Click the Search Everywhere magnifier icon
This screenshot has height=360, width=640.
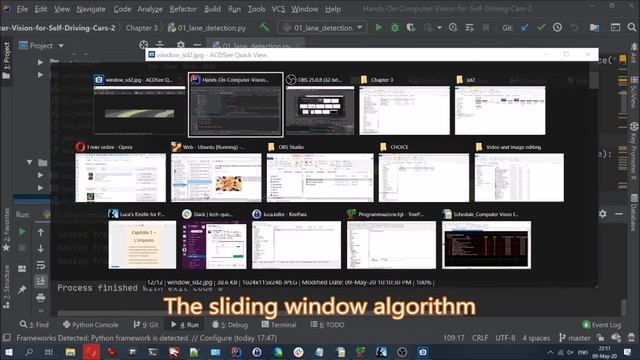coord(632,27)
